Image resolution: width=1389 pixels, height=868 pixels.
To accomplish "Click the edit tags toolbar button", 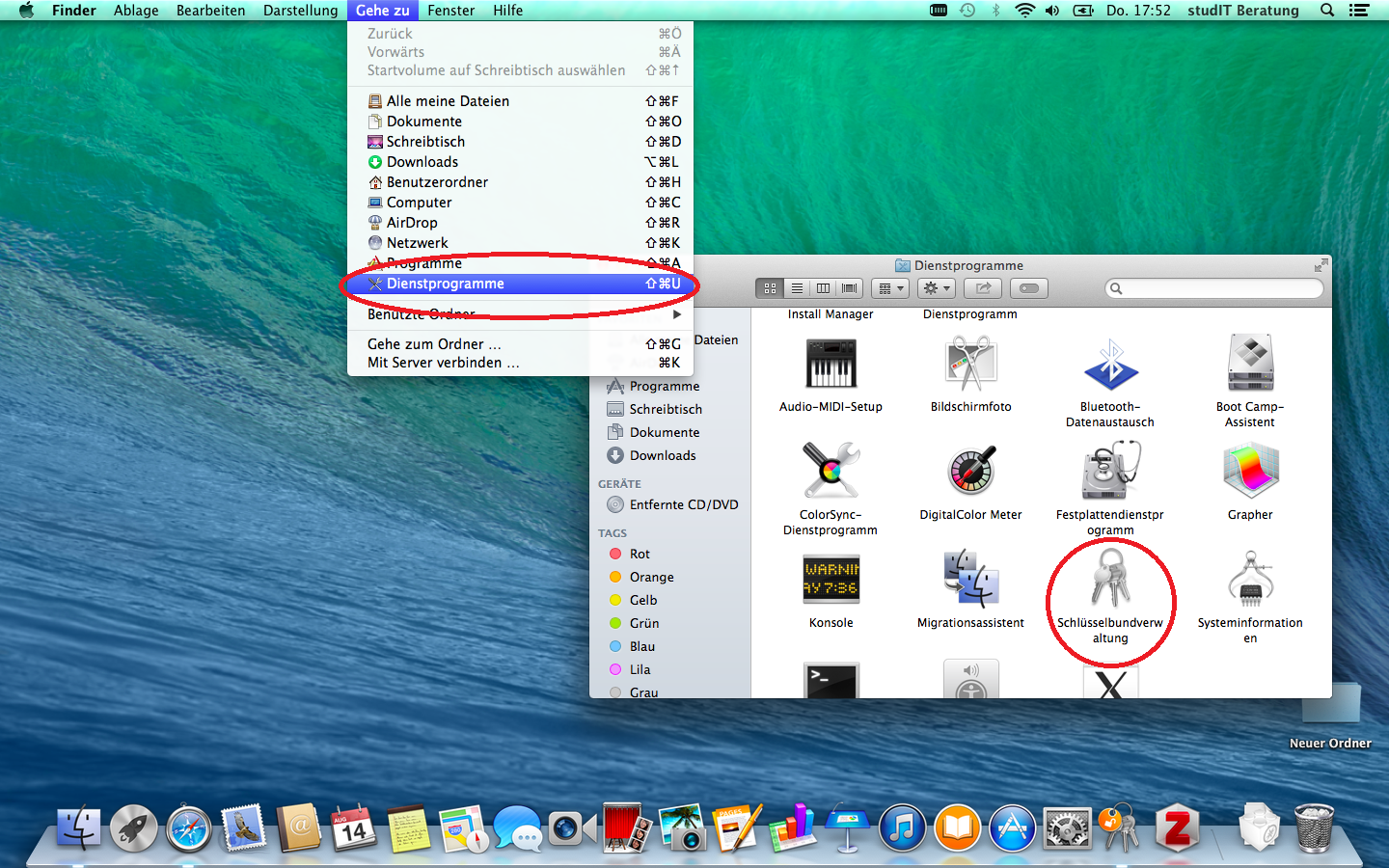I will tap(1029, 288).
